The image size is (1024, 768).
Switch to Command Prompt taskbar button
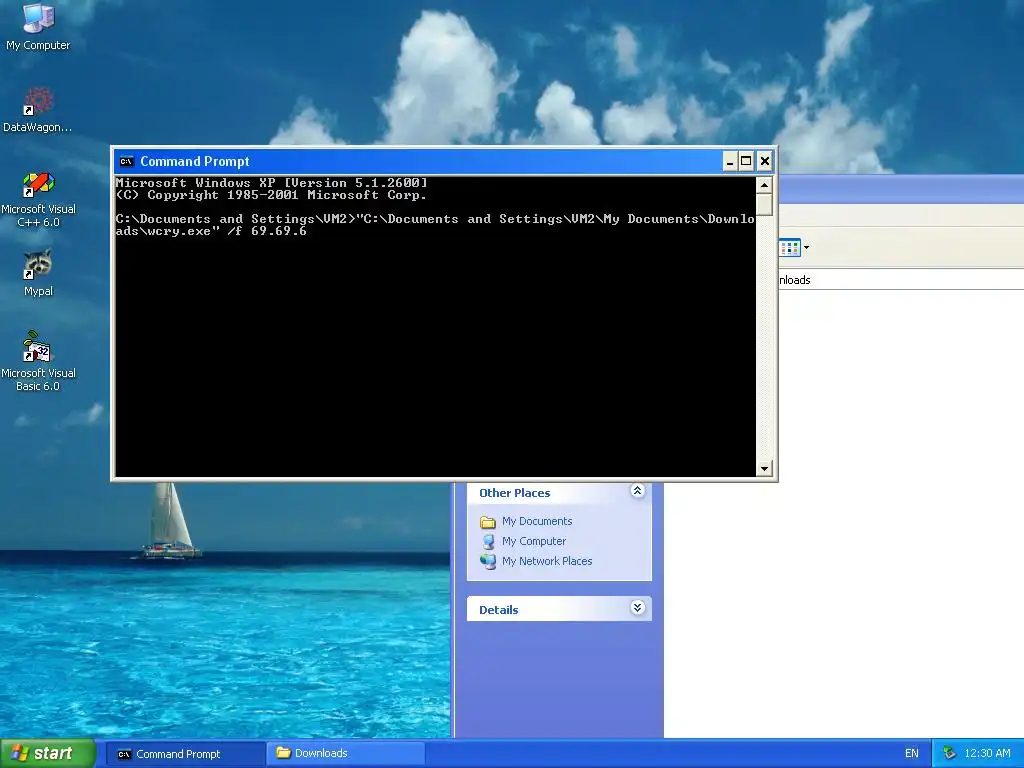pos(185,754)
